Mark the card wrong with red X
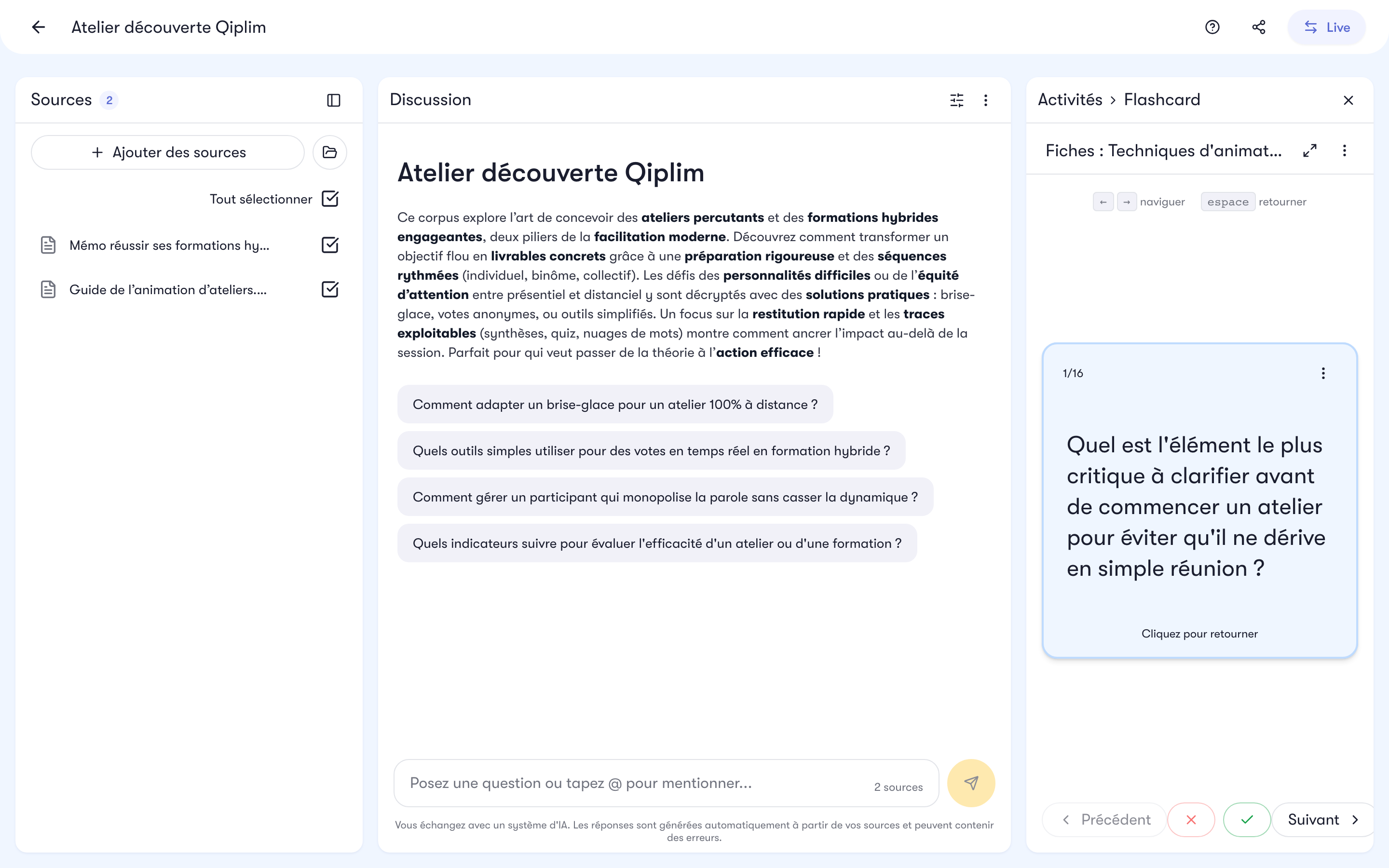 (1191, 820)
